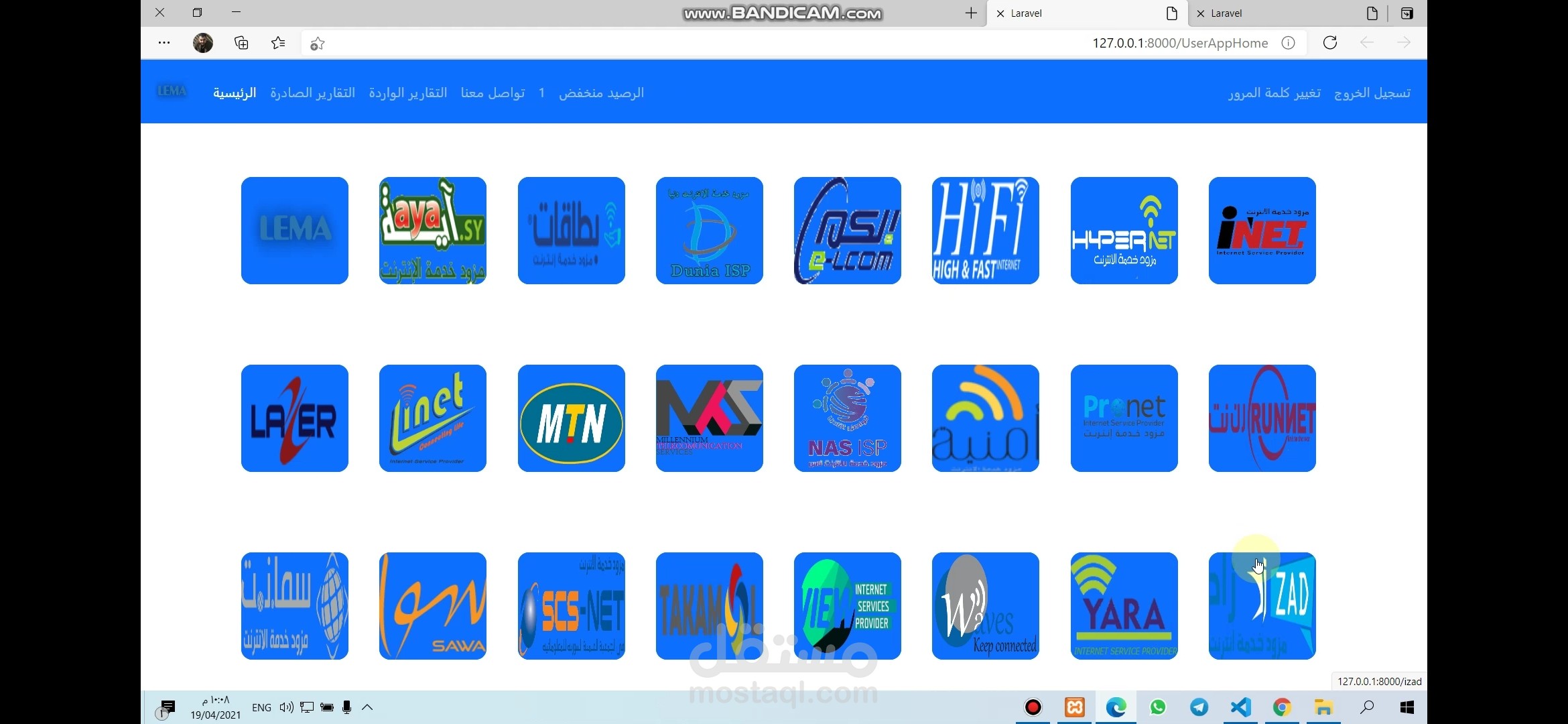Open a new browser tab
This screenshot has height=724, width=1568.
pos(970,13)
